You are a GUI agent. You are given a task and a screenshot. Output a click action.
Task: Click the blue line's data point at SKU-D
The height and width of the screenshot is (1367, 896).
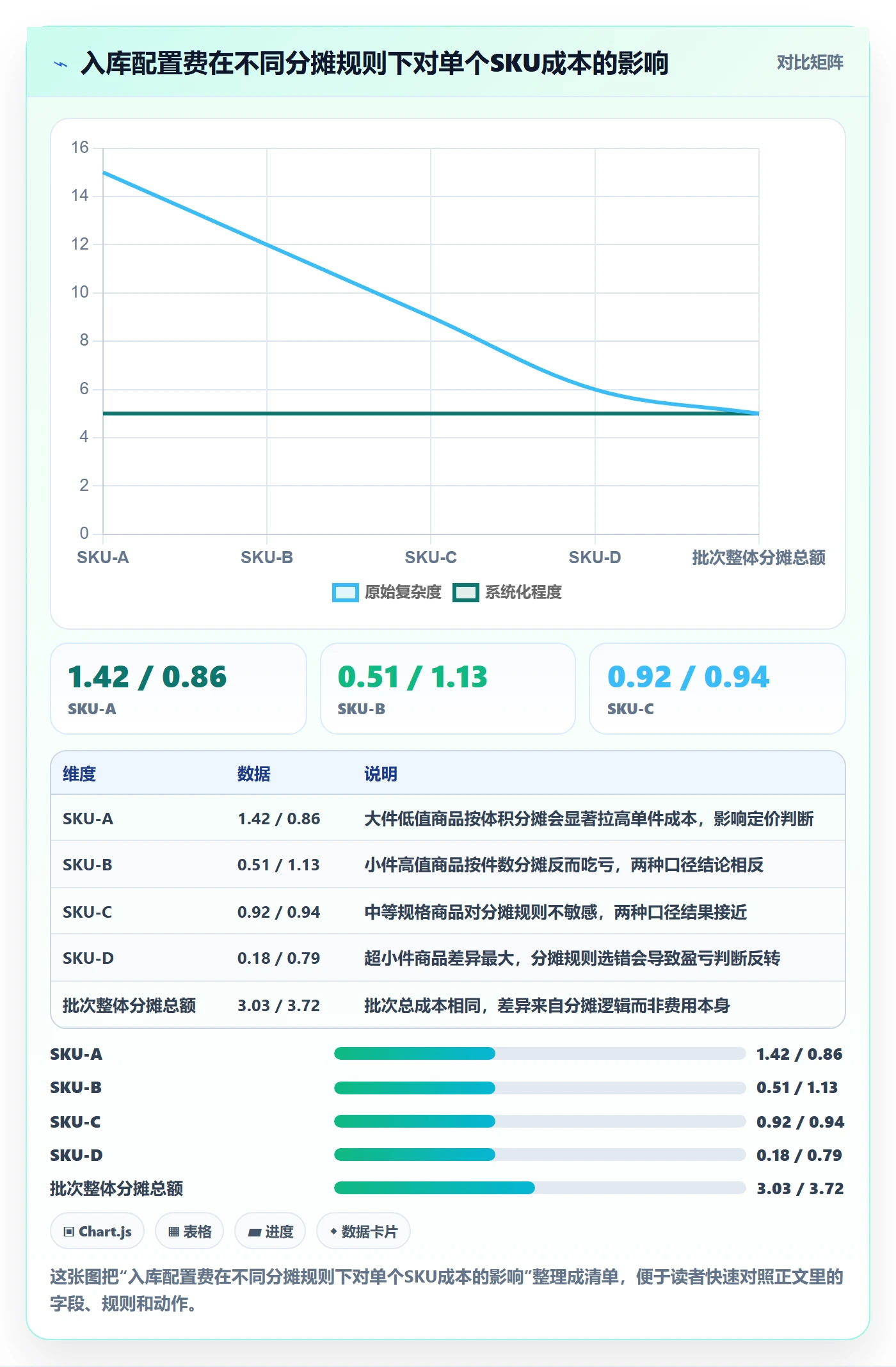[x=595, y=389]
